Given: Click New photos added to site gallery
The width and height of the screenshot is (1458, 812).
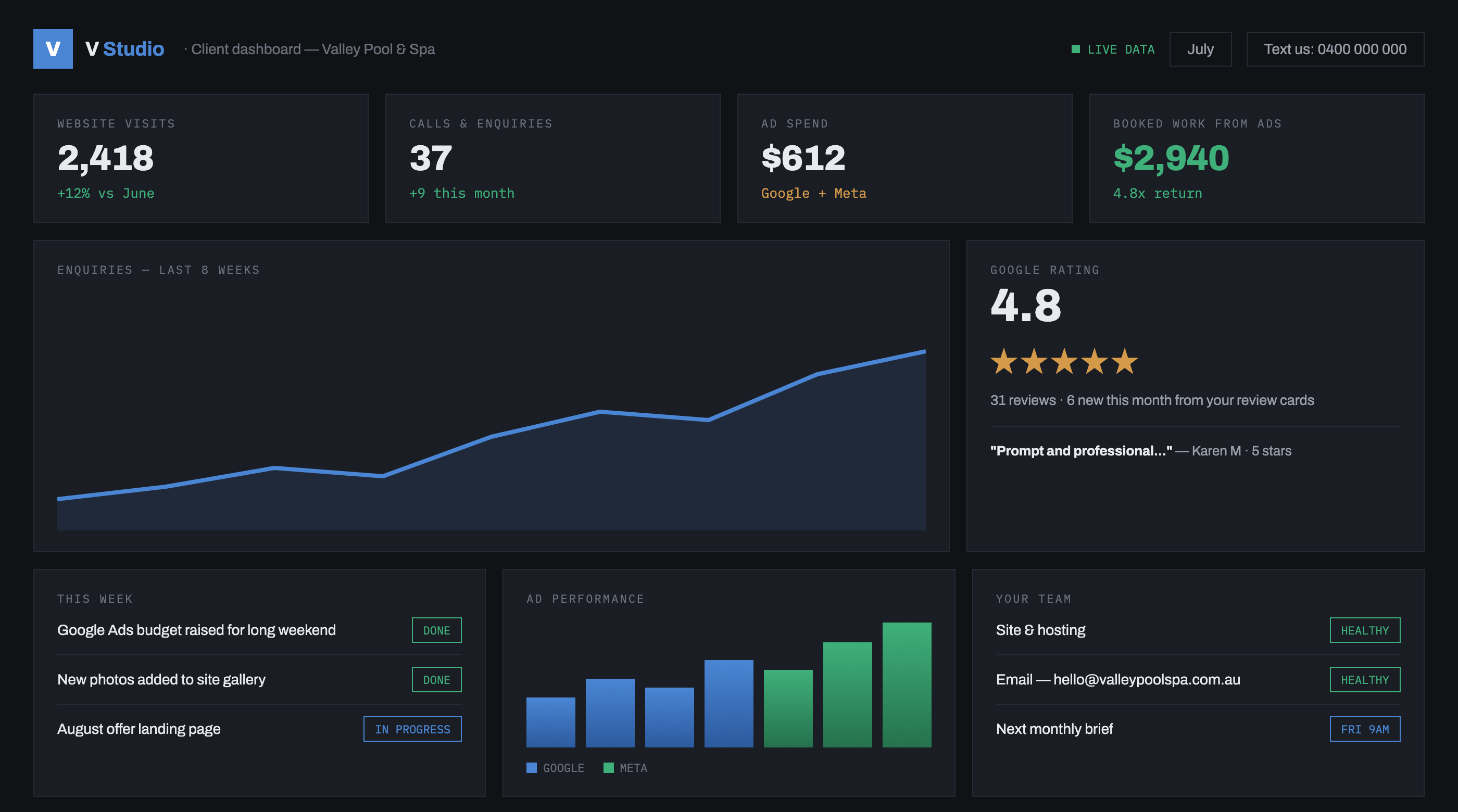Looking at the screenshot, I should point(161,679).
